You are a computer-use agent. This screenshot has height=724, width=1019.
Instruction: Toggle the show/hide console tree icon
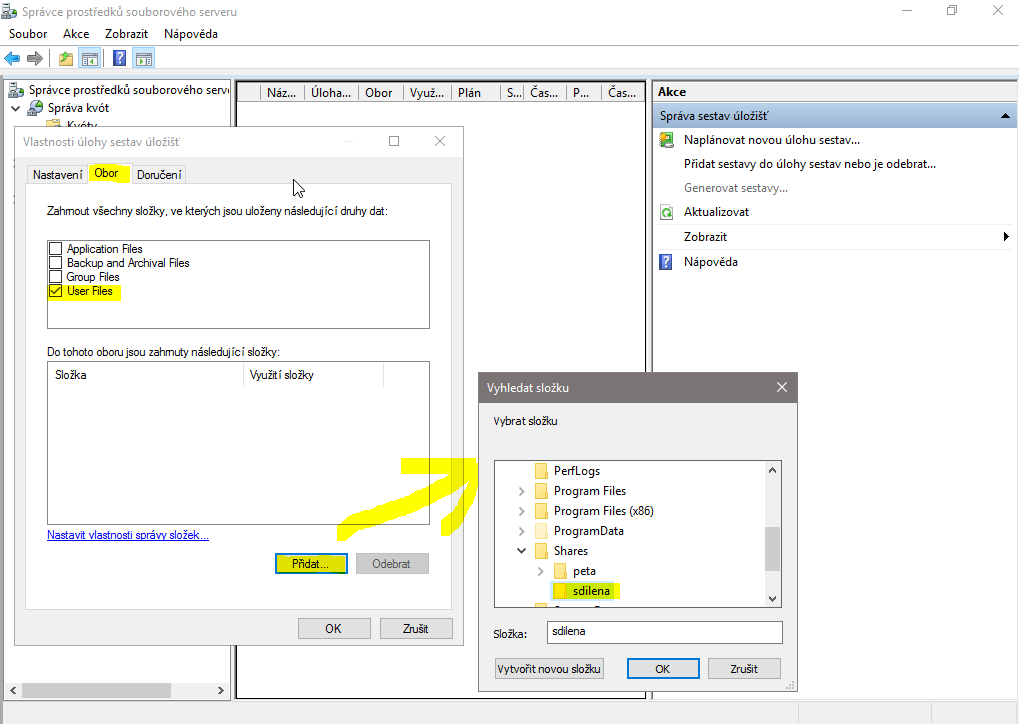pyautogui.click(x=90, y=59)
